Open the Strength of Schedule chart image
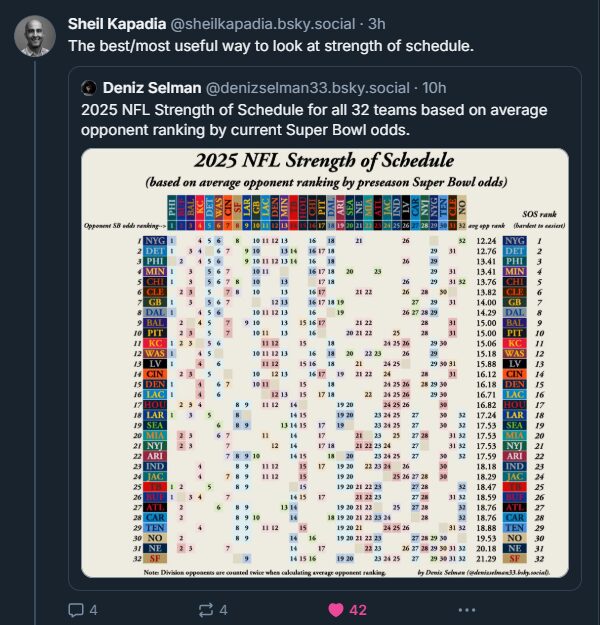Screen dimensions: 600x625 [325, 363]
